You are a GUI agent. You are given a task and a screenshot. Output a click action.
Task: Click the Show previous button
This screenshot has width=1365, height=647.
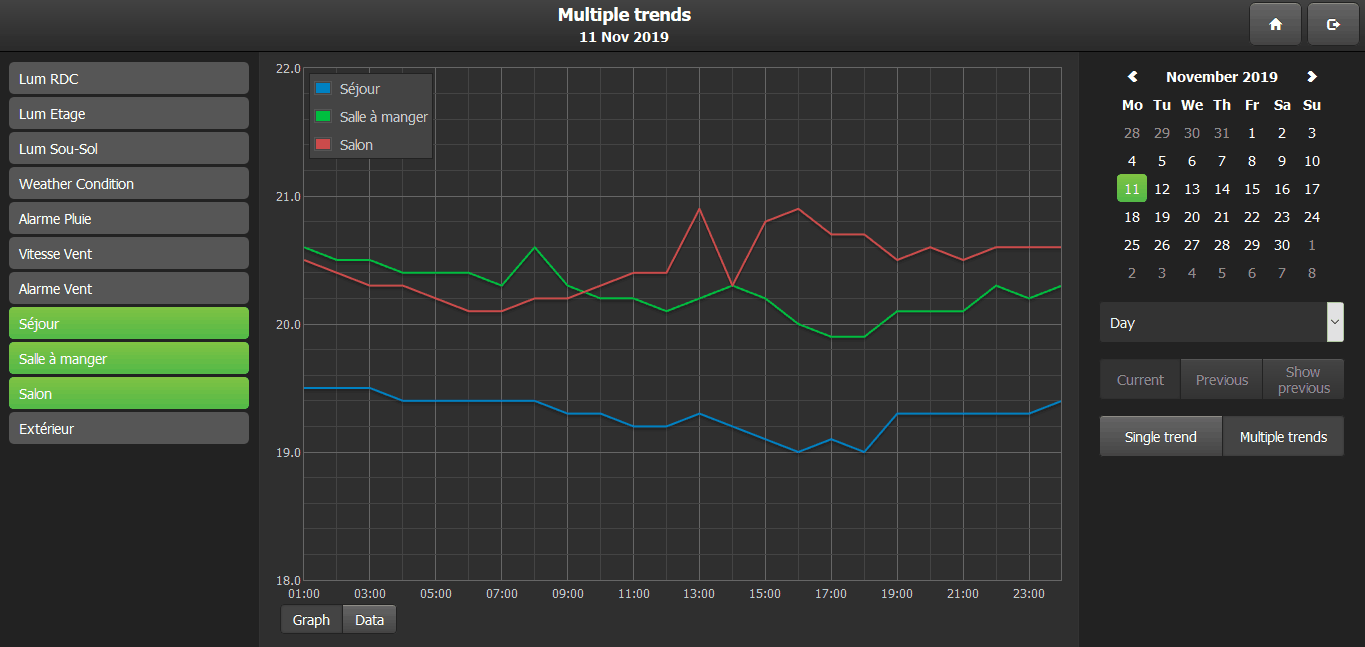pyautogui.click(x=1303, y=380)
